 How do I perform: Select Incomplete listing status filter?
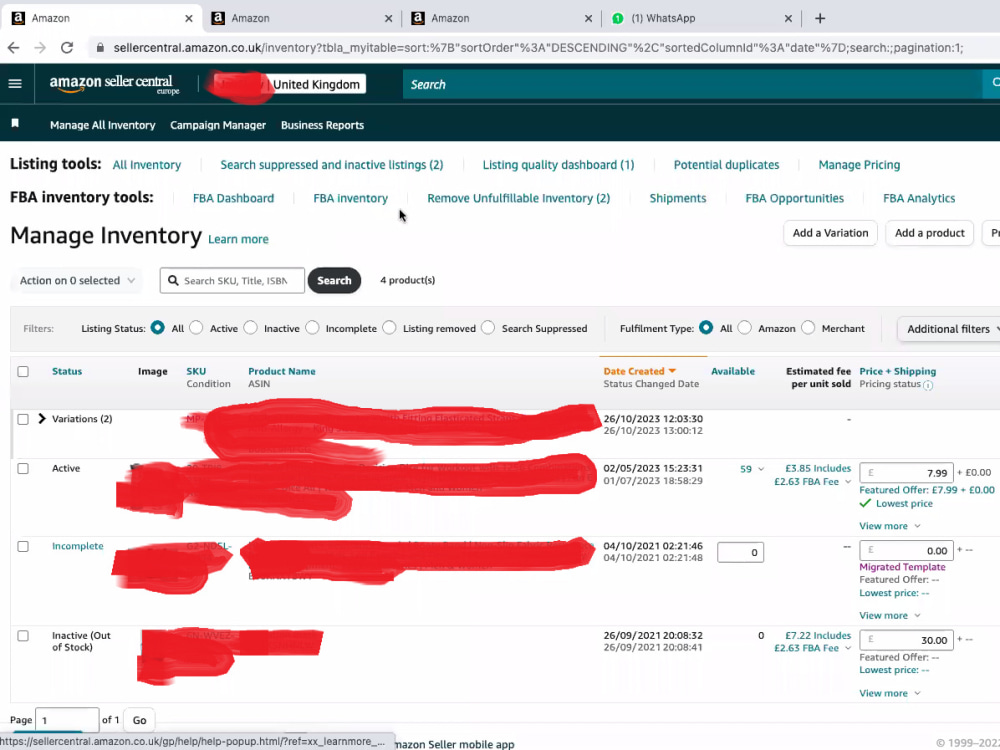312,328
